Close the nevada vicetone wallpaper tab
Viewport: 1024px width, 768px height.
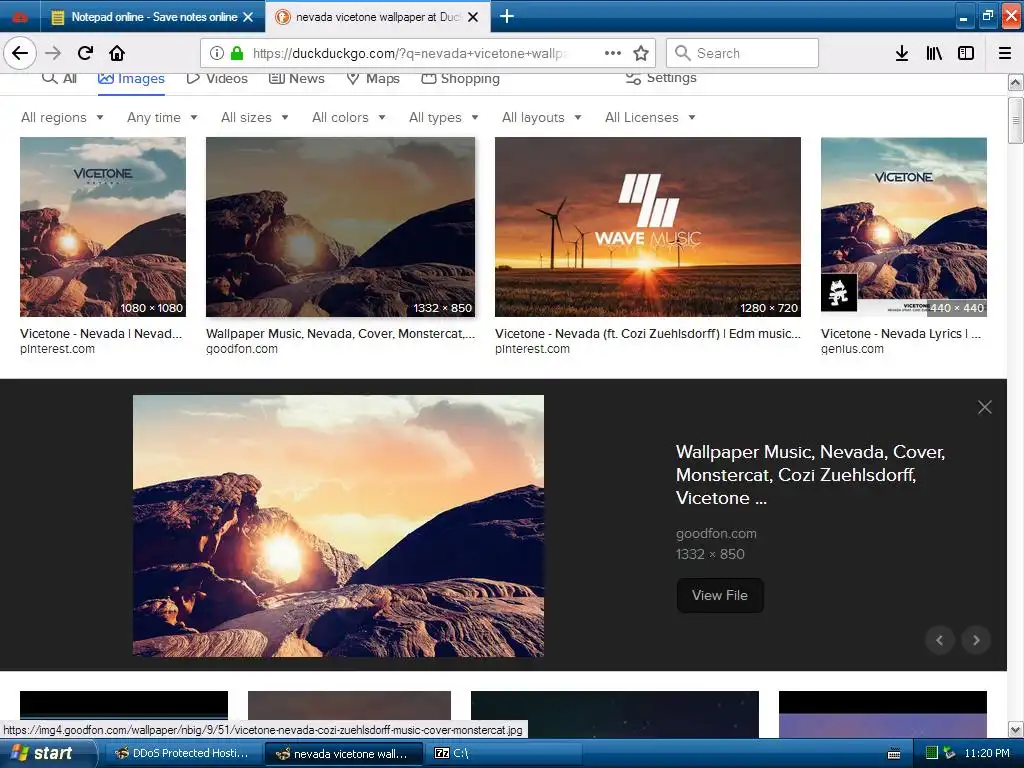[x=473, y=17]
